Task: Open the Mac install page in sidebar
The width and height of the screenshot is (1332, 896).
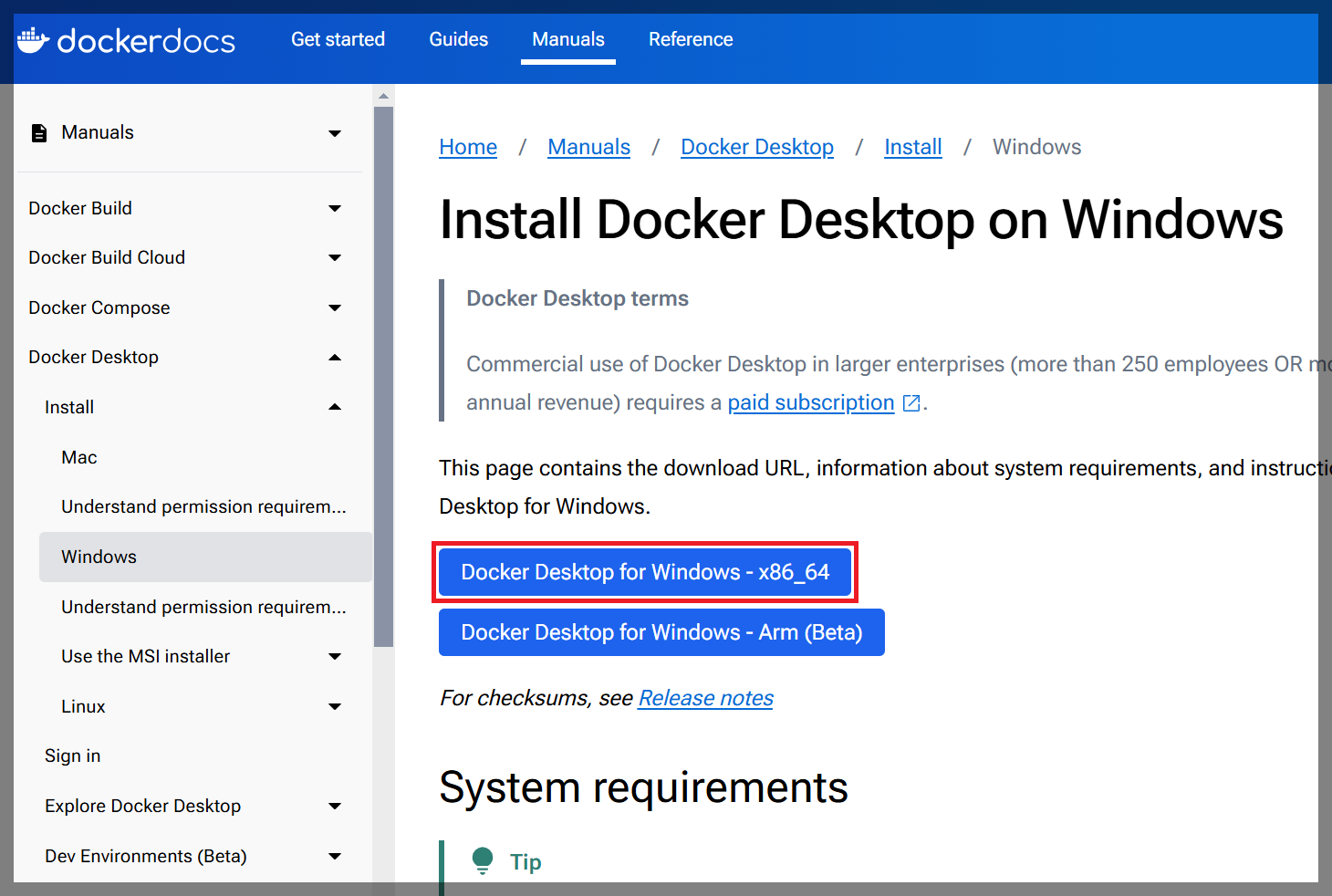Action: [x=79, y=457]
